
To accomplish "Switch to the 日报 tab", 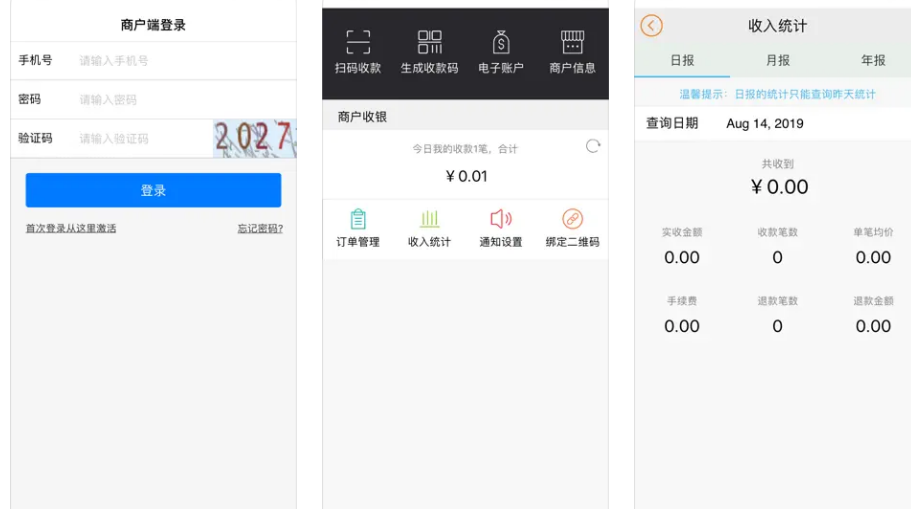I will point(682,60).
